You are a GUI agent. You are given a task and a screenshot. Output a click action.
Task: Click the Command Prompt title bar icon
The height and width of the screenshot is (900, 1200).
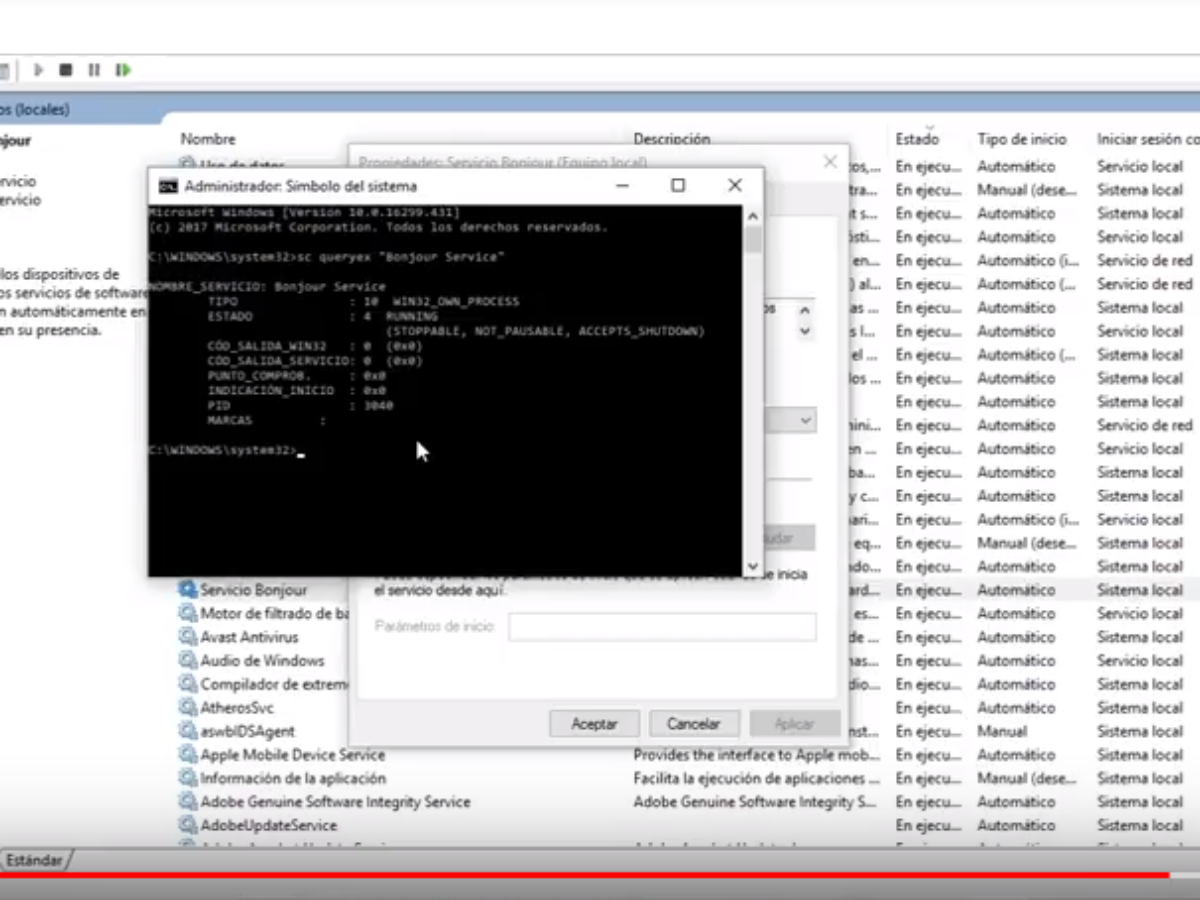click(169, 186)
